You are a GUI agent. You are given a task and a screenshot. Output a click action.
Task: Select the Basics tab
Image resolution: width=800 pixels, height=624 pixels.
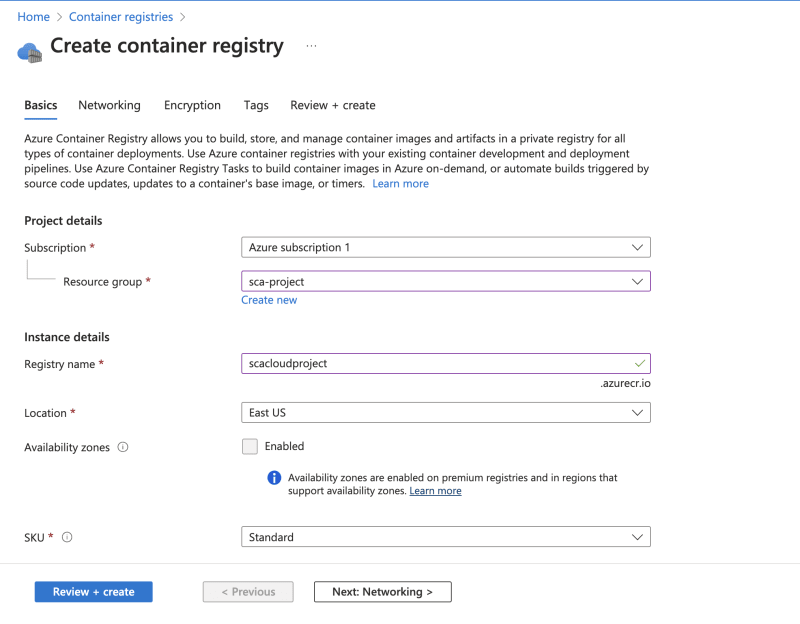tap(41, 105)
